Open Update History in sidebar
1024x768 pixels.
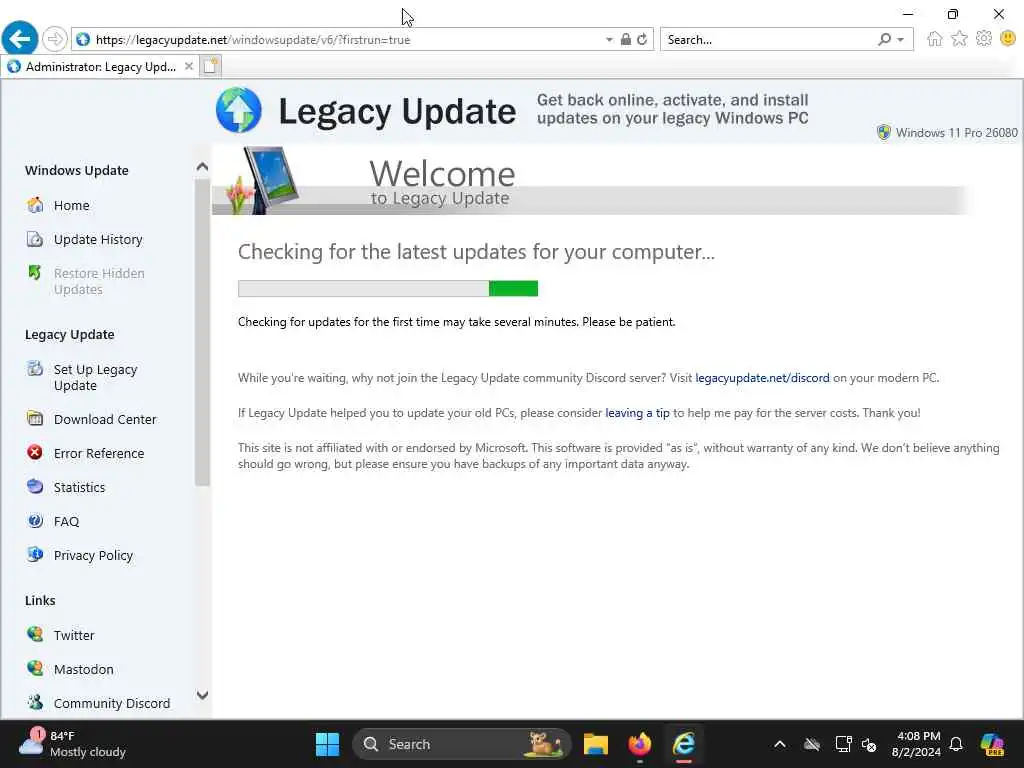click(98, 240)
